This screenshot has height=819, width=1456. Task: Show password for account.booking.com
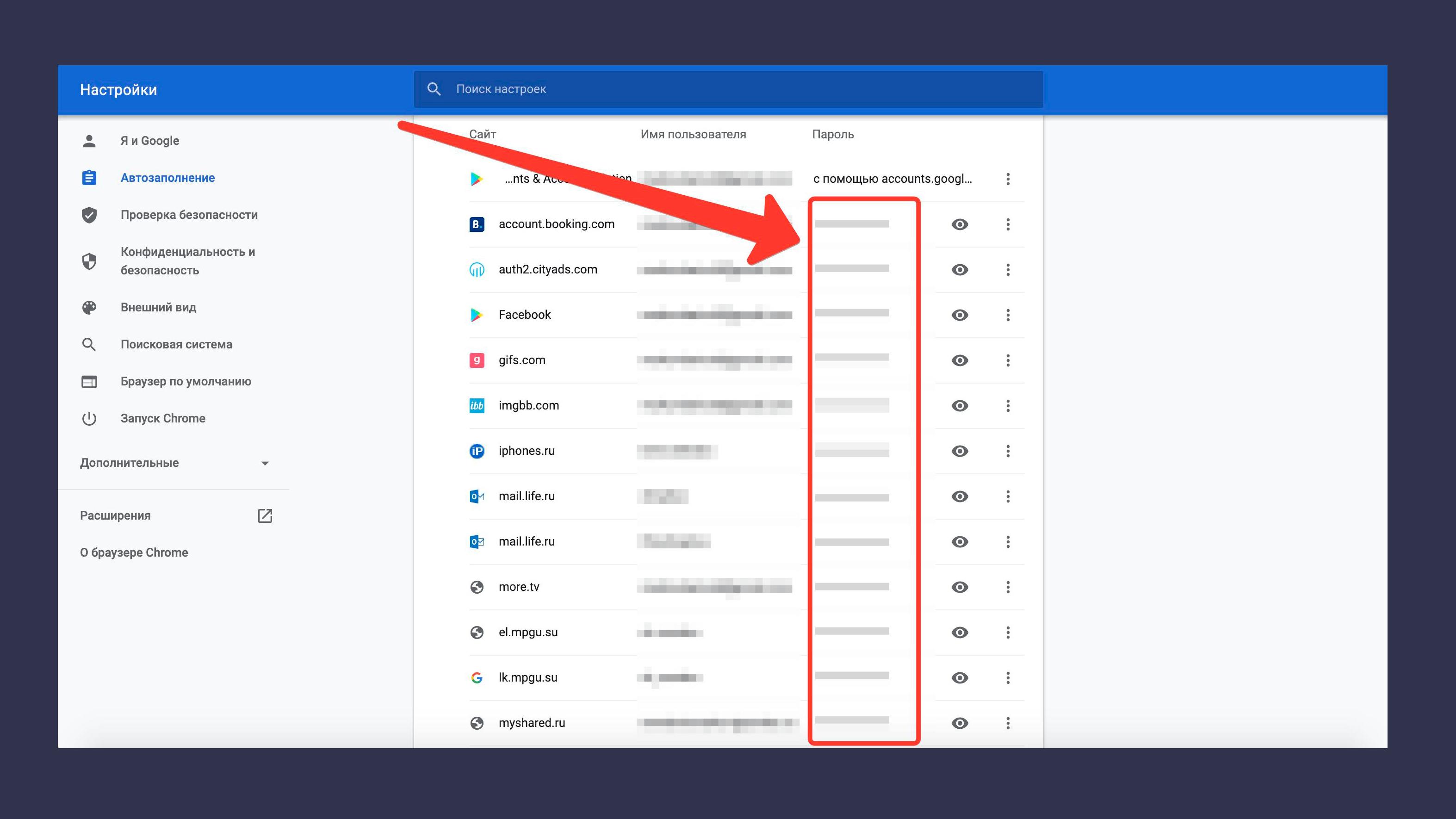click(x=959, y=224)
